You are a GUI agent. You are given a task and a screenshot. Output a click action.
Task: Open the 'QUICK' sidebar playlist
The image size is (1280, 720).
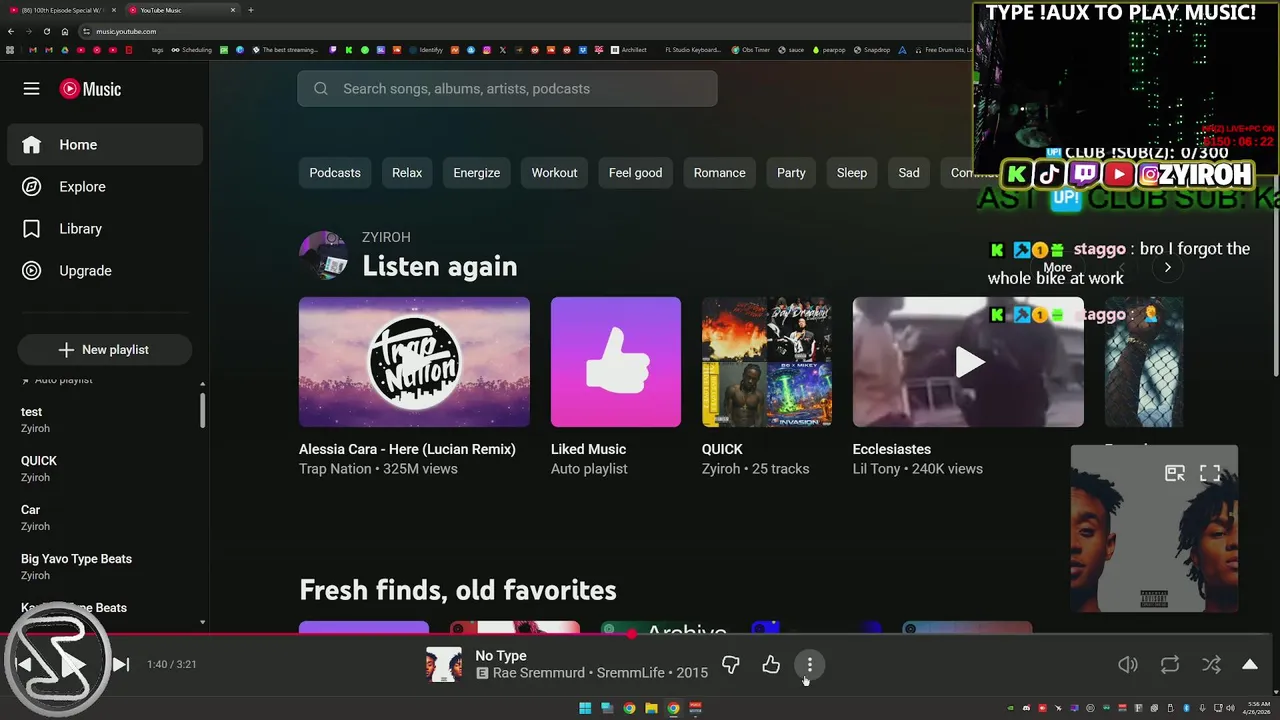click(x=105, y=468)
